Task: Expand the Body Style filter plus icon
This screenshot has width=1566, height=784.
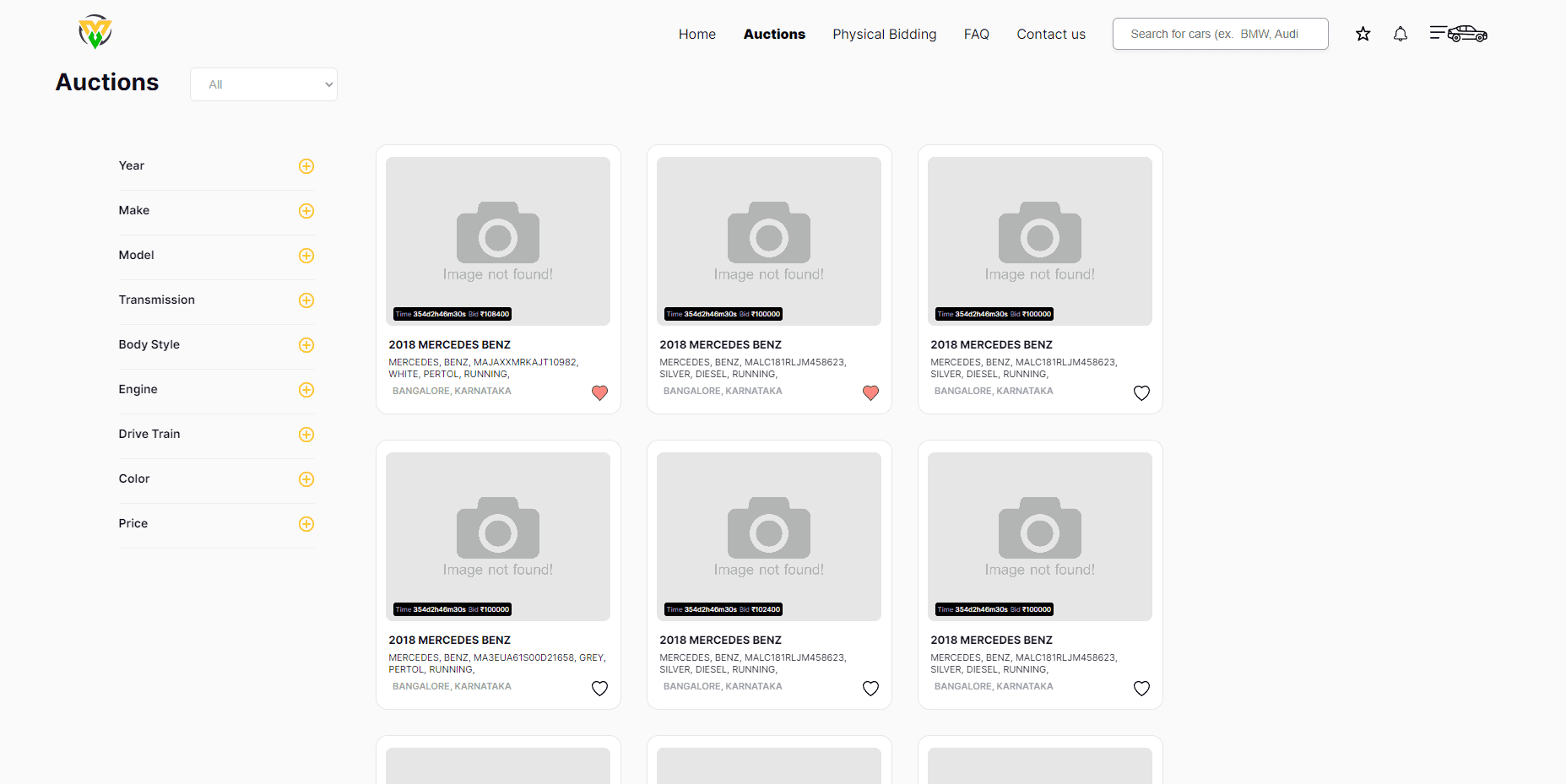Action: (x=306, y=345)
